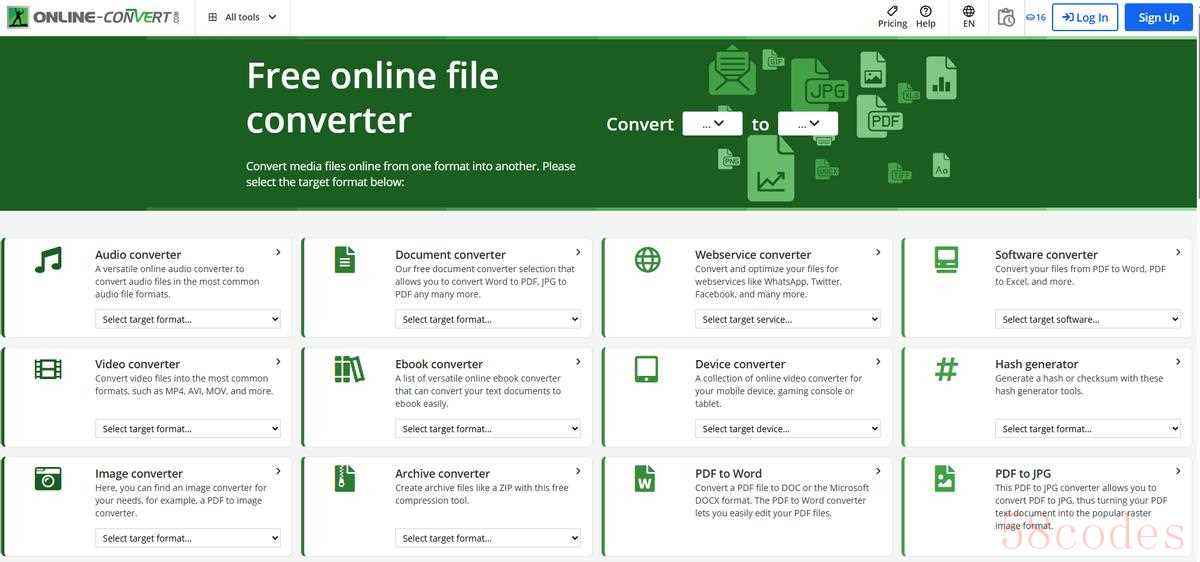Open Hash generator target format dropdown

1088,428
